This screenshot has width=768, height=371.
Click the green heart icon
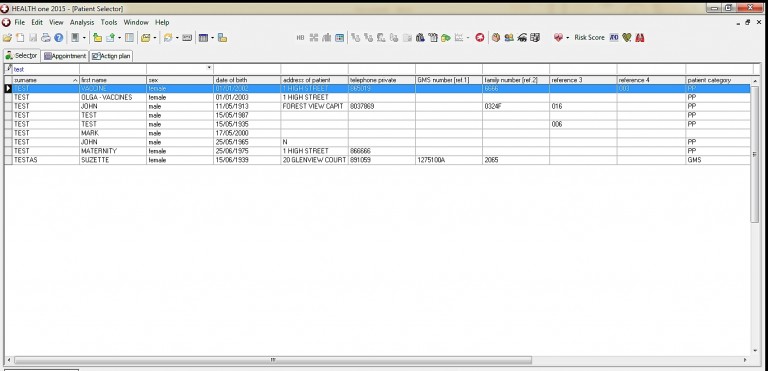tap(626, 38)
